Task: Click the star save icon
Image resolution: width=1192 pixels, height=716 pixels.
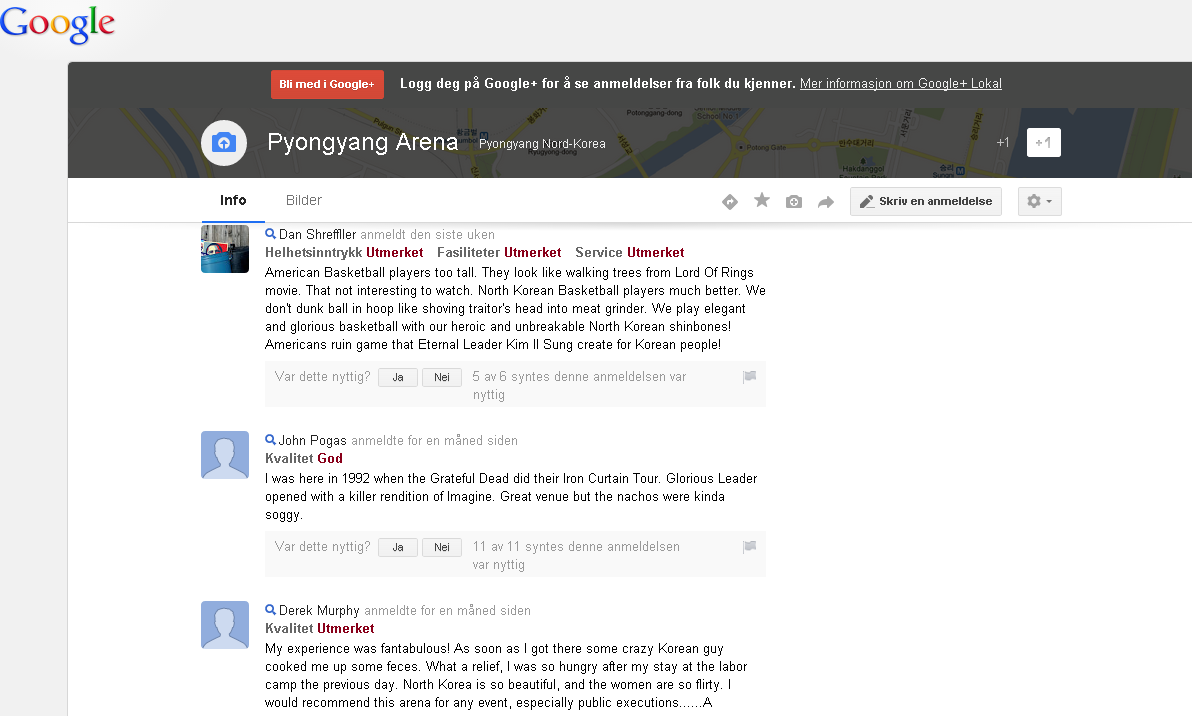Action: 762,201
